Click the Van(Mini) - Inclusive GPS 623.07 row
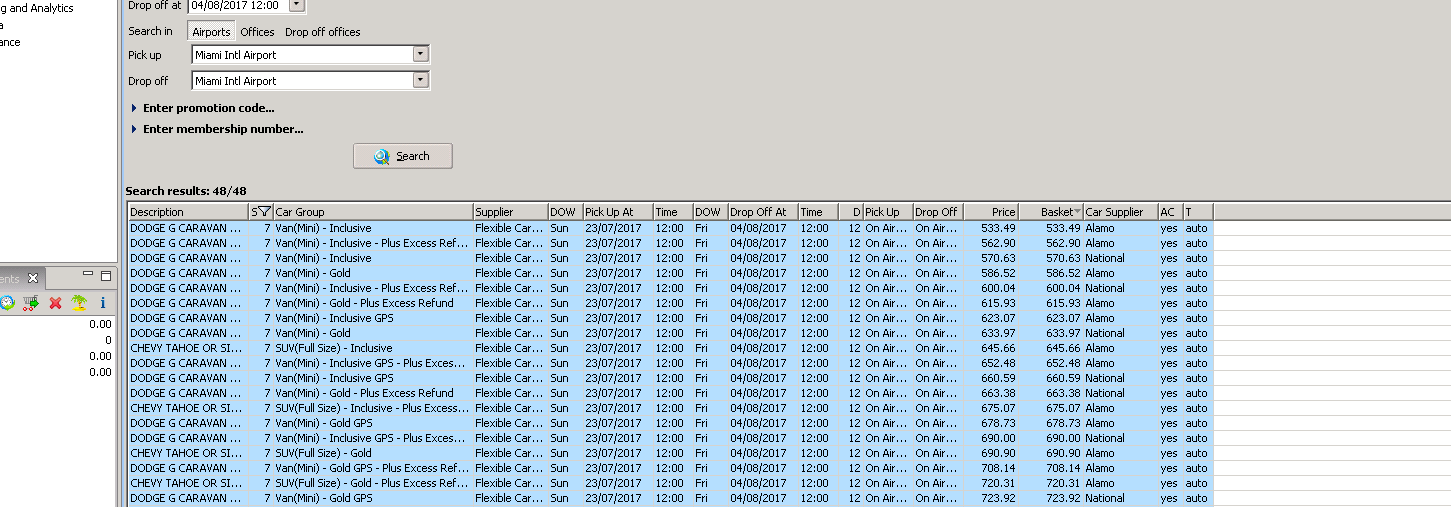Image resolution: width=1451 pixels, height=507 pixels. [x=670, y=318]
